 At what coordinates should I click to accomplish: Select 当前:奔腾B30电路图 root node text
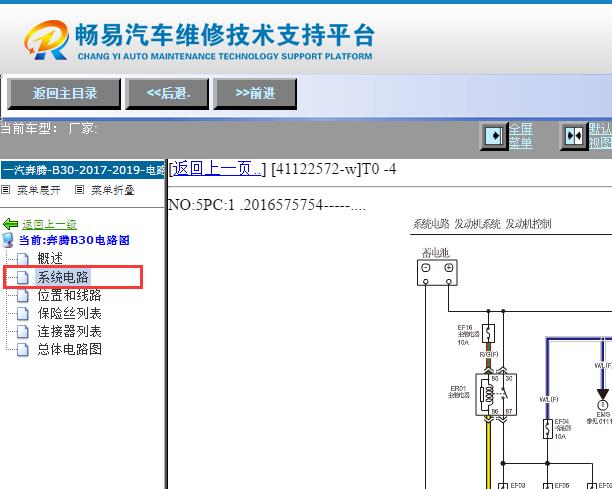click(74, 240)
